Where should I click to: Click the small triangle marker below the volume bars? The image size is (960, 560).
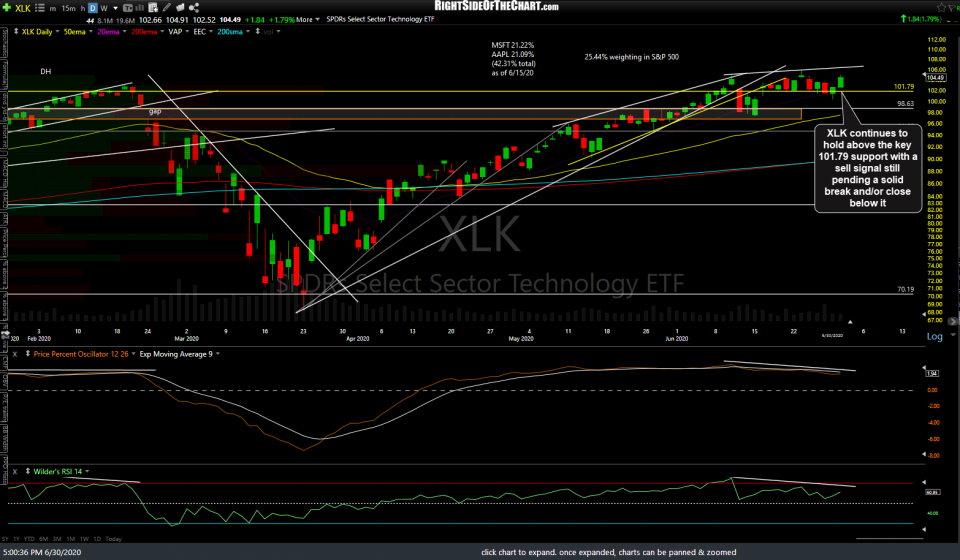click(850, 321)
